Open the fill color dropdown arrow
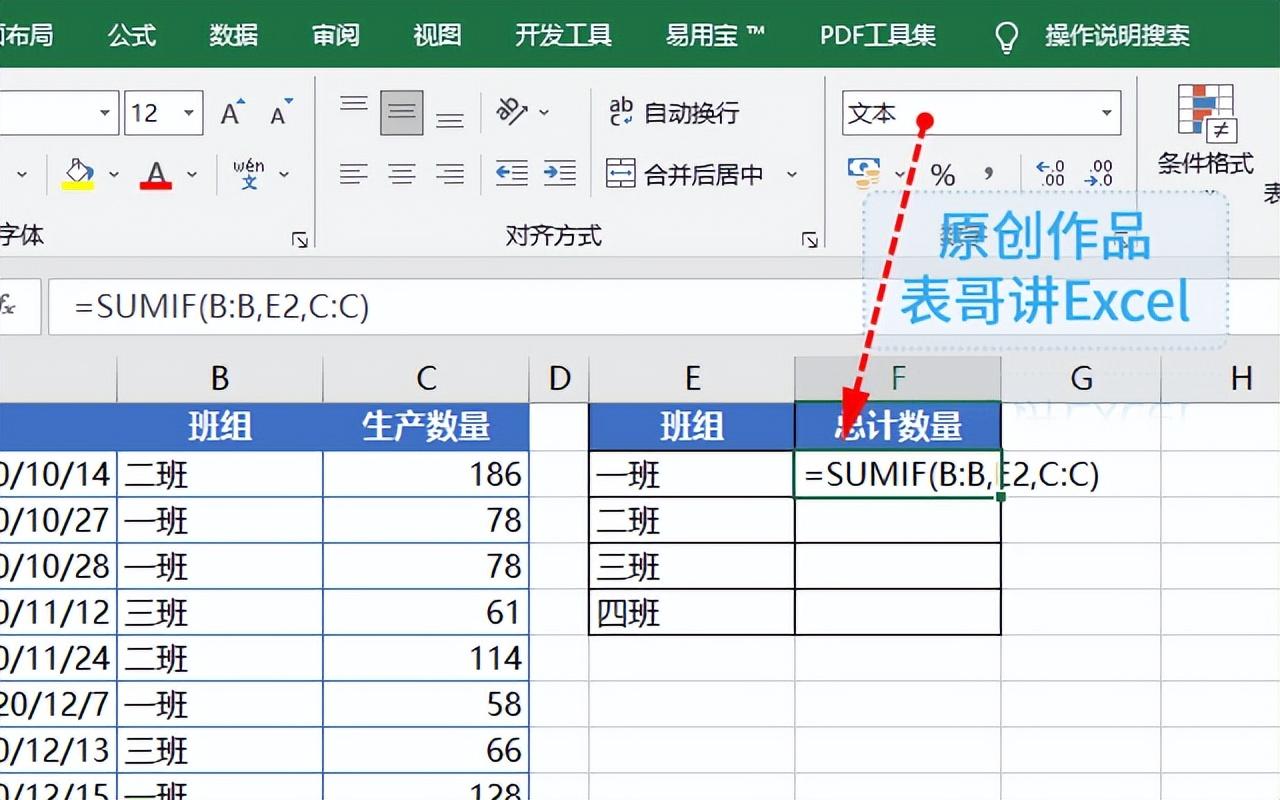Viewport: 1280px width, 800px height. point(114,175)
